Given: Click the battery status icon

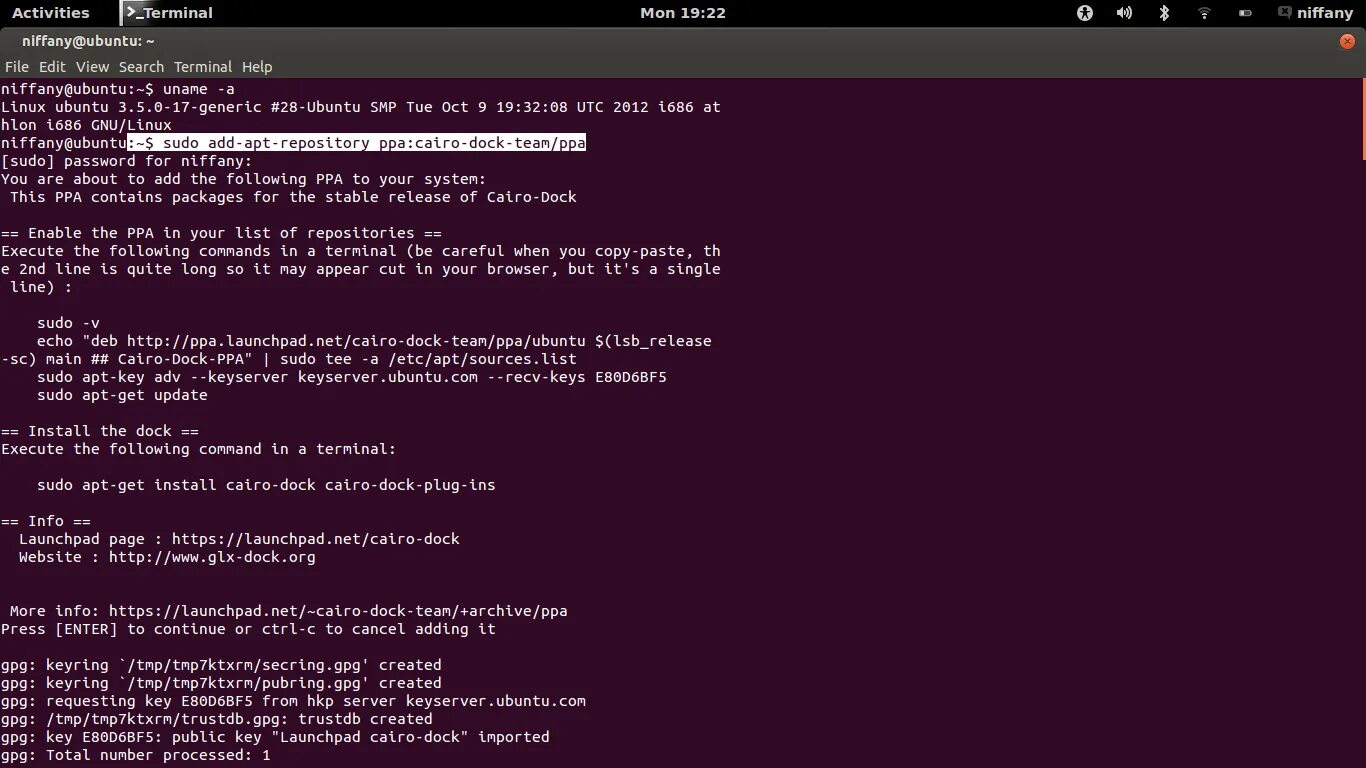Looking at the screenshot, I should coord(1245,13).
